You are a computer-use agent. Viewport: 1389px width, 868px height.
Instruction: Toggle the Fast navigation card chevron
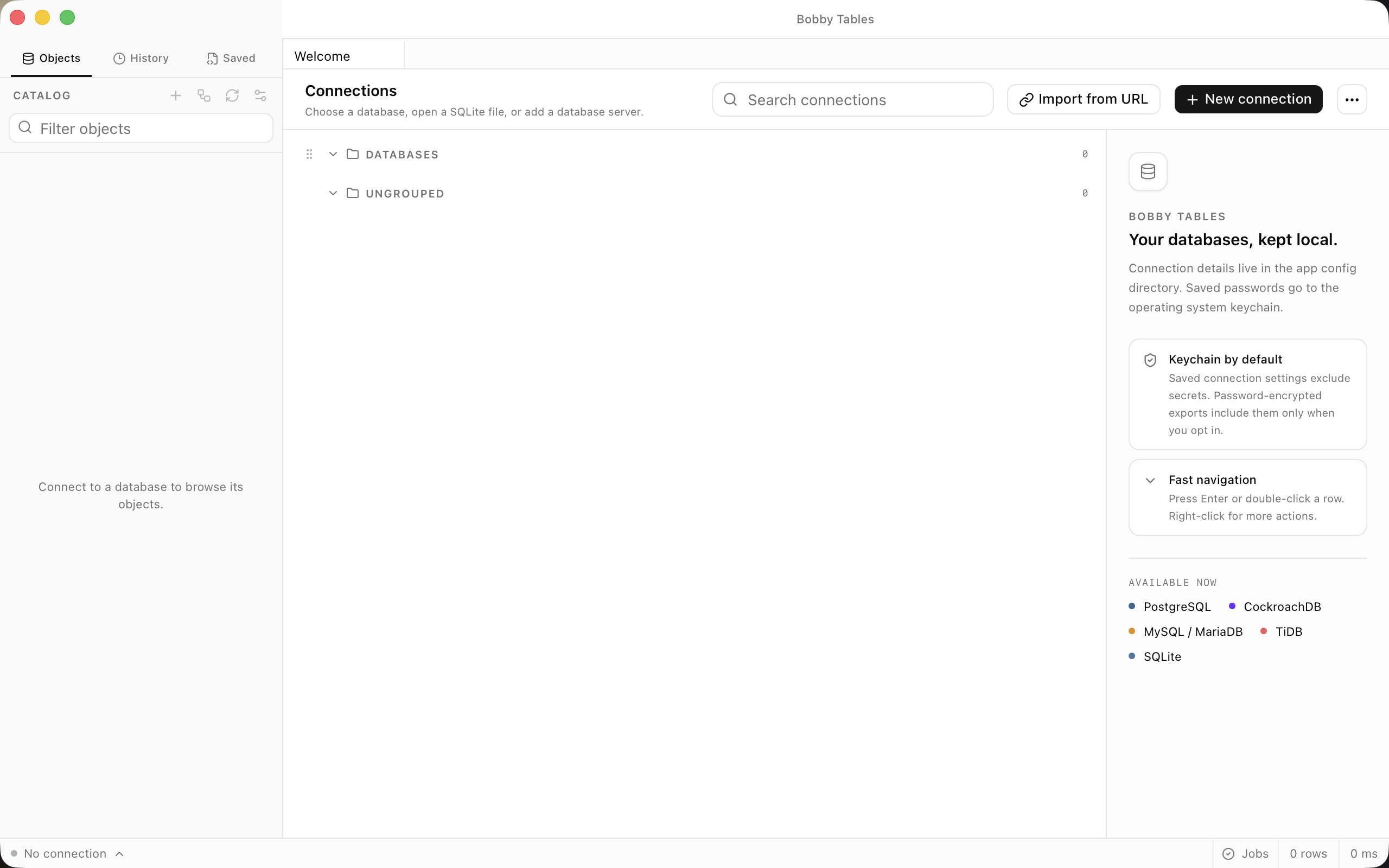pos(1150,481)
